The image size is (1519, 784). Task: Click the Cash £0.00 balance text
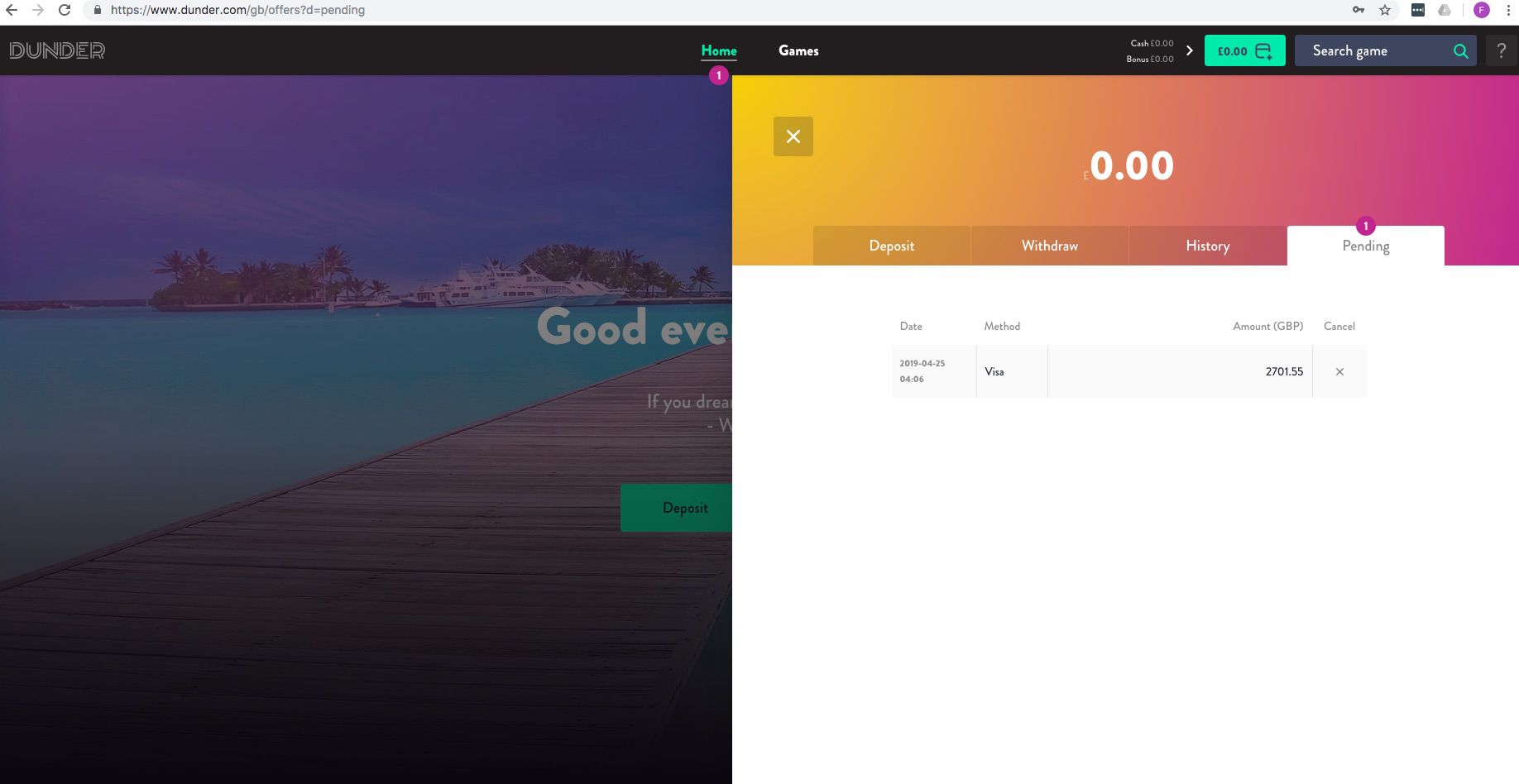point(1152,43)
